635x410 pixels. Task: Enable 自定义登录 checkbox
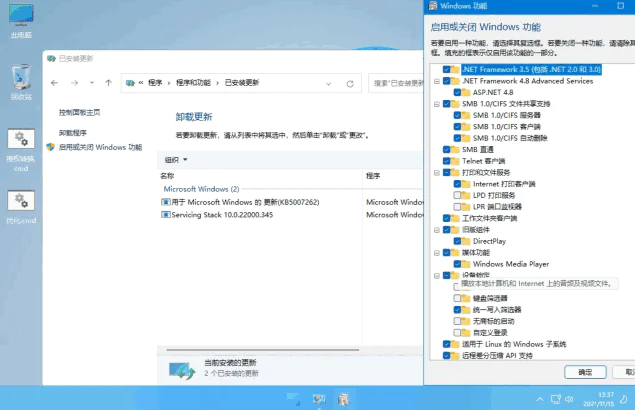(x=457, y=333)
